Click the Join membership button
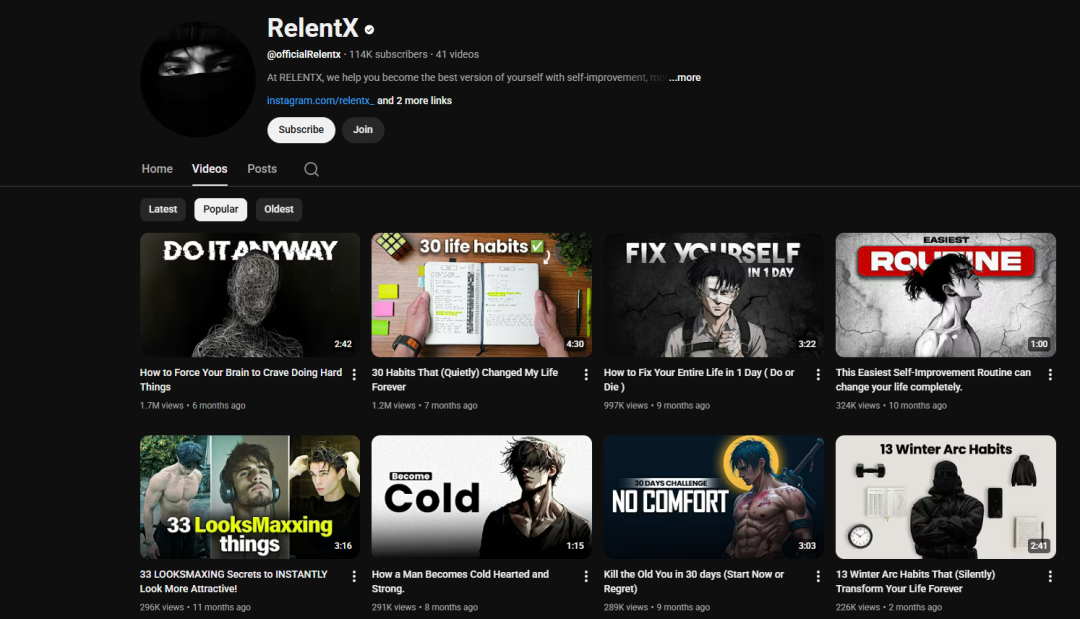The image size is (1080, 619). pos(363,130)
